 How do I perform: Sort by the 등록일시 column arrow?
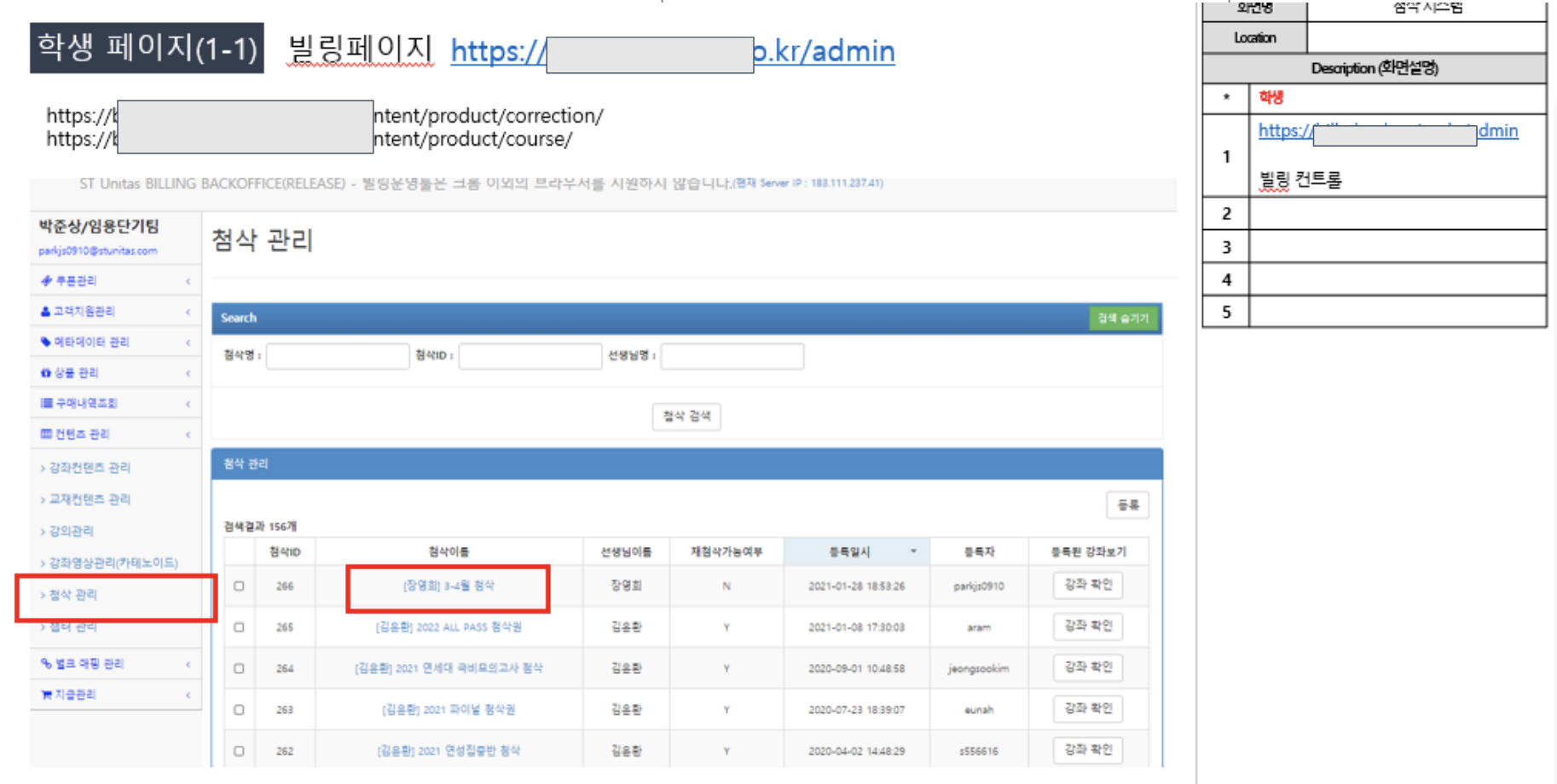click(x=913, y=551)
